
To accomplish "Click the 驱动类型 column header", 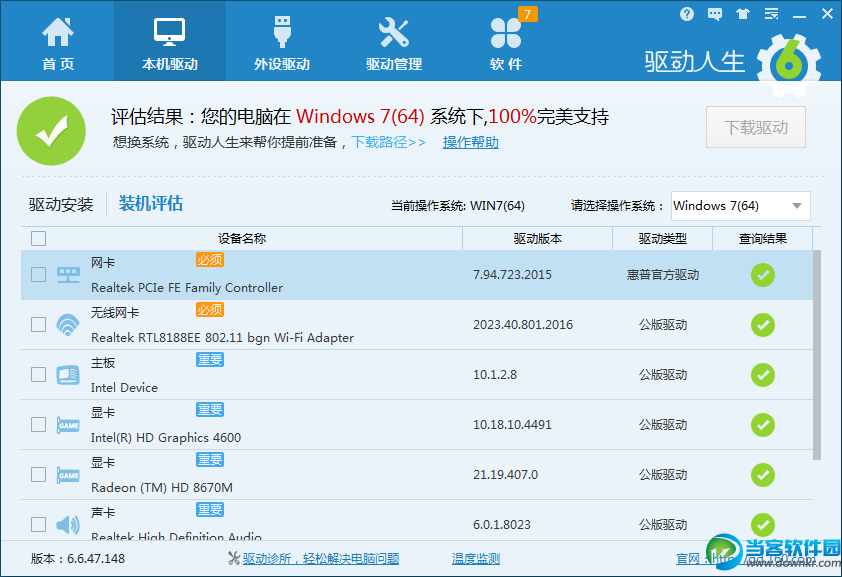I will coord(662,238).
